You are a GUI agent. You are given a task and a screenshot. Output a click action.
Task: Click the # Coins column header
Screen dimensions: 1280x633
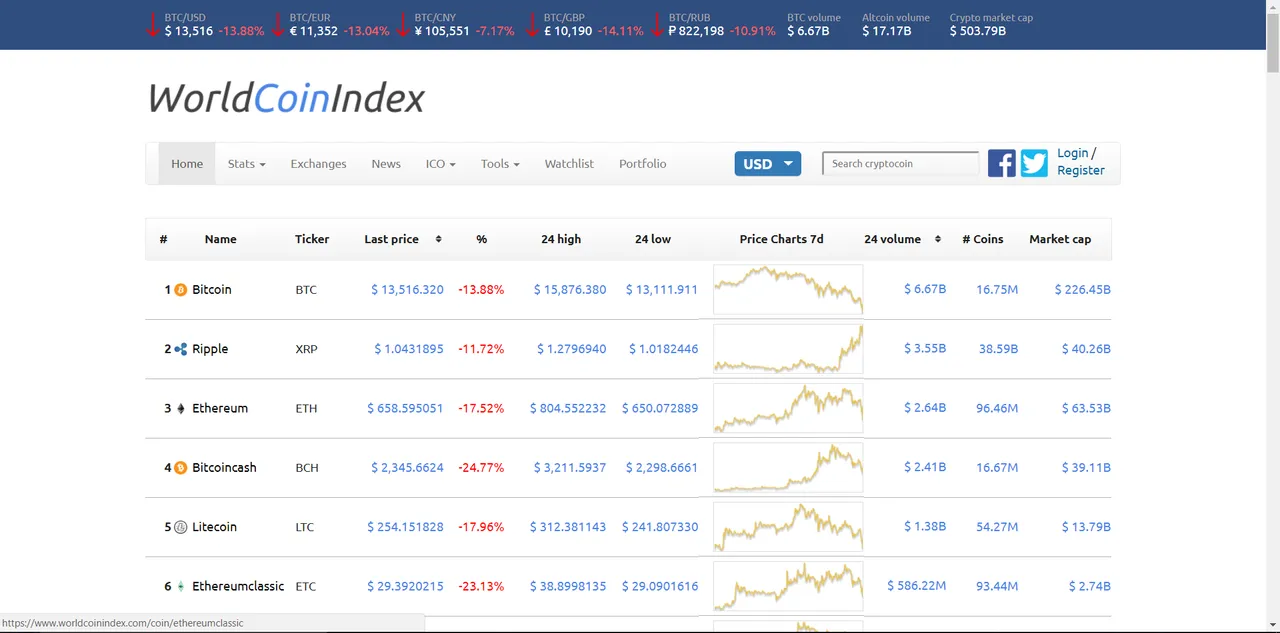tap(982, 239)
